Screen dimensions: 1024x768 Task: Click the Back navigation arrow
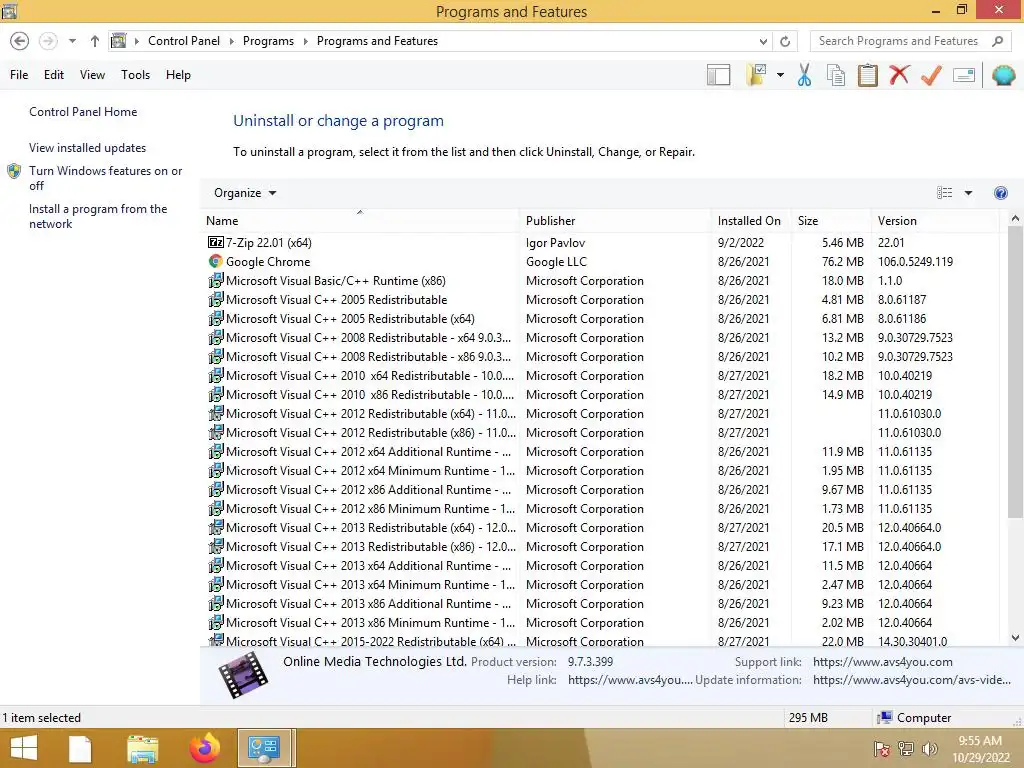(20, 41)
